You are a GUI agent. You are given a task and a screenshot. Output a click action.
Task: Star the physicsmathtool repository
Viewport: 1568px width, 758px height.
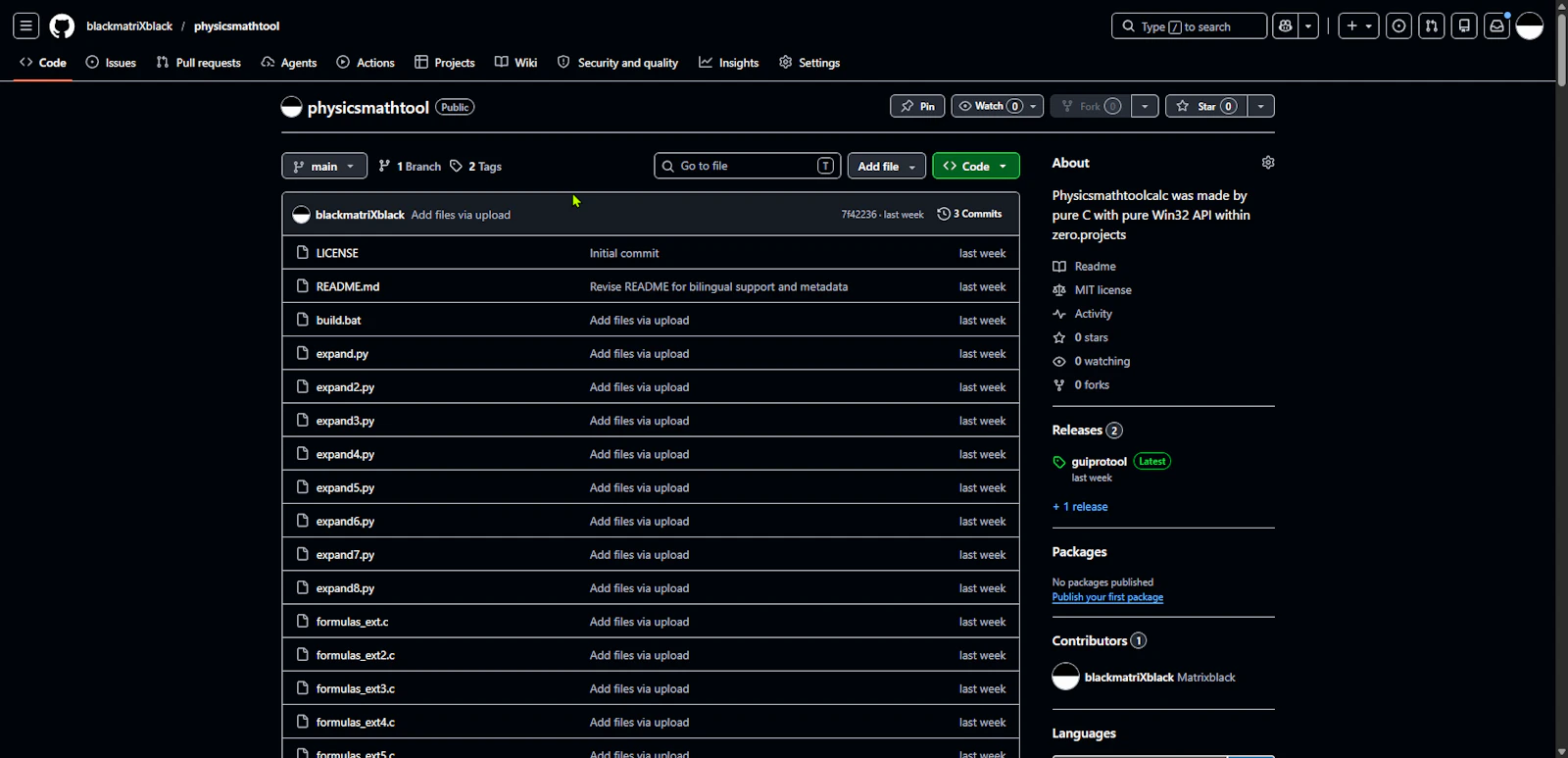[1206, 106]
